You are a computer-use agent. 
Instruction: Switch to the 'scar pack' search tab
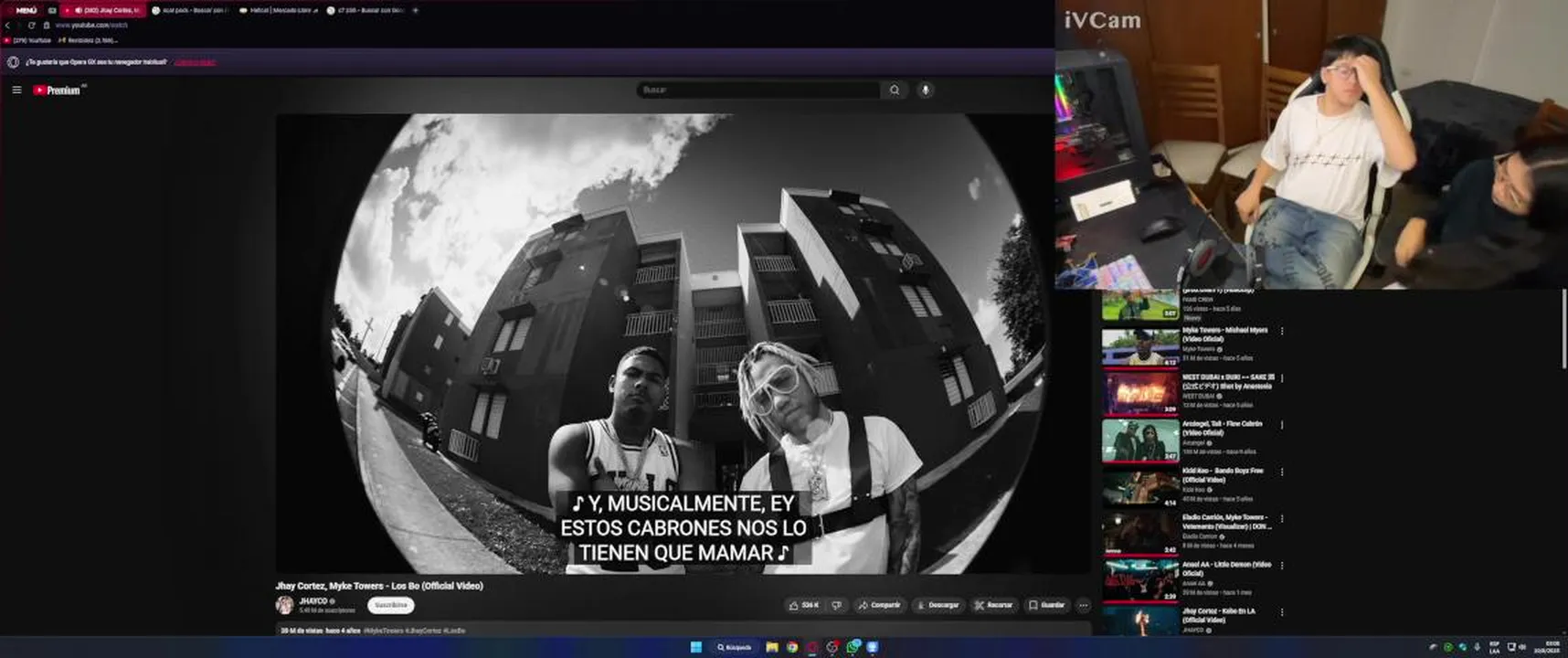(188, 10)
